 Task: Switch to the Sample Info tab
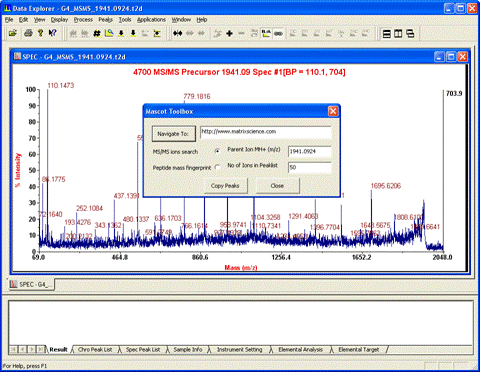188,349
